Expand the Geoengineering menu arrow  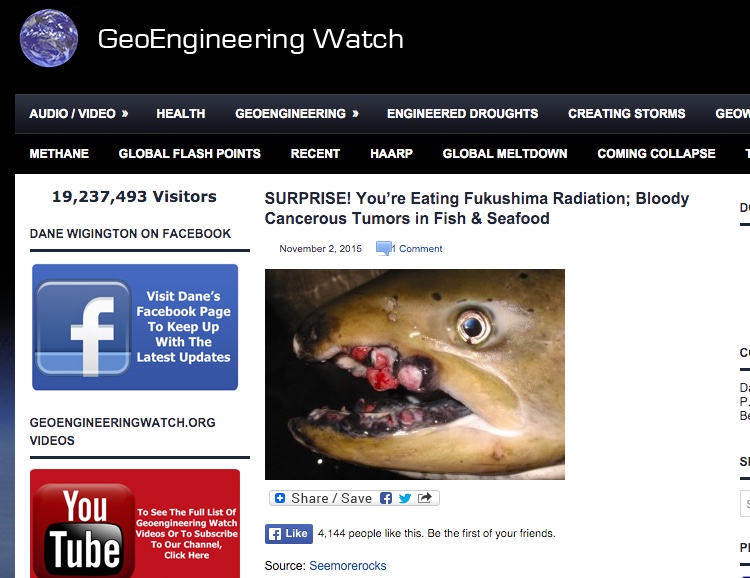(x=355, y=113)
